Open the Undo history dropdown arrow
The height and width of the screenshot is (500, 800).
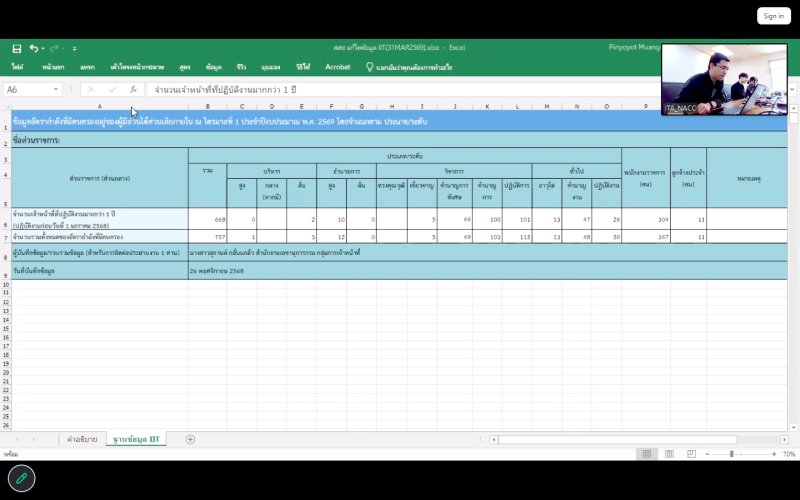click(x=44, y=48)
